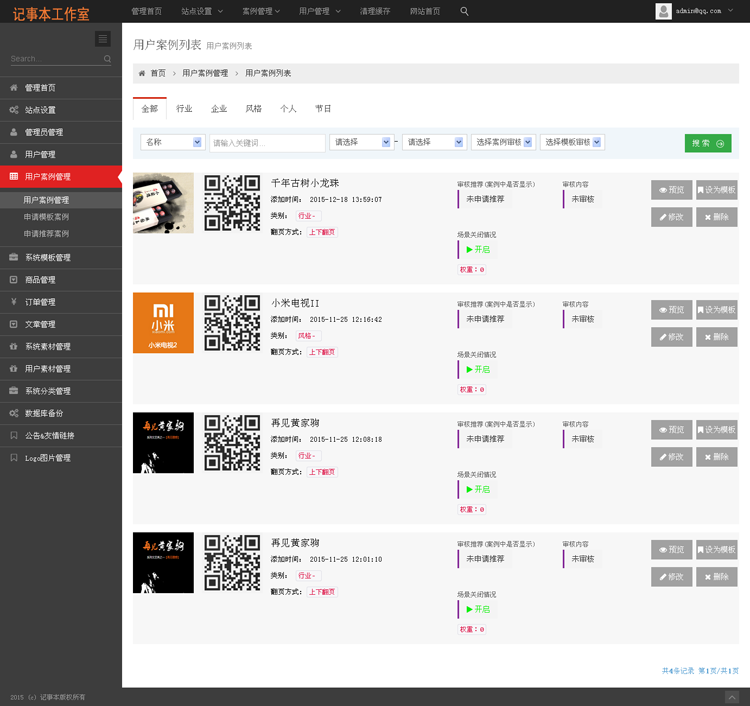This screenshot has height=706, width=750.
Task: Click the home icon in breadcrumb
Action: pyautogui.click(x=142, y=73)
